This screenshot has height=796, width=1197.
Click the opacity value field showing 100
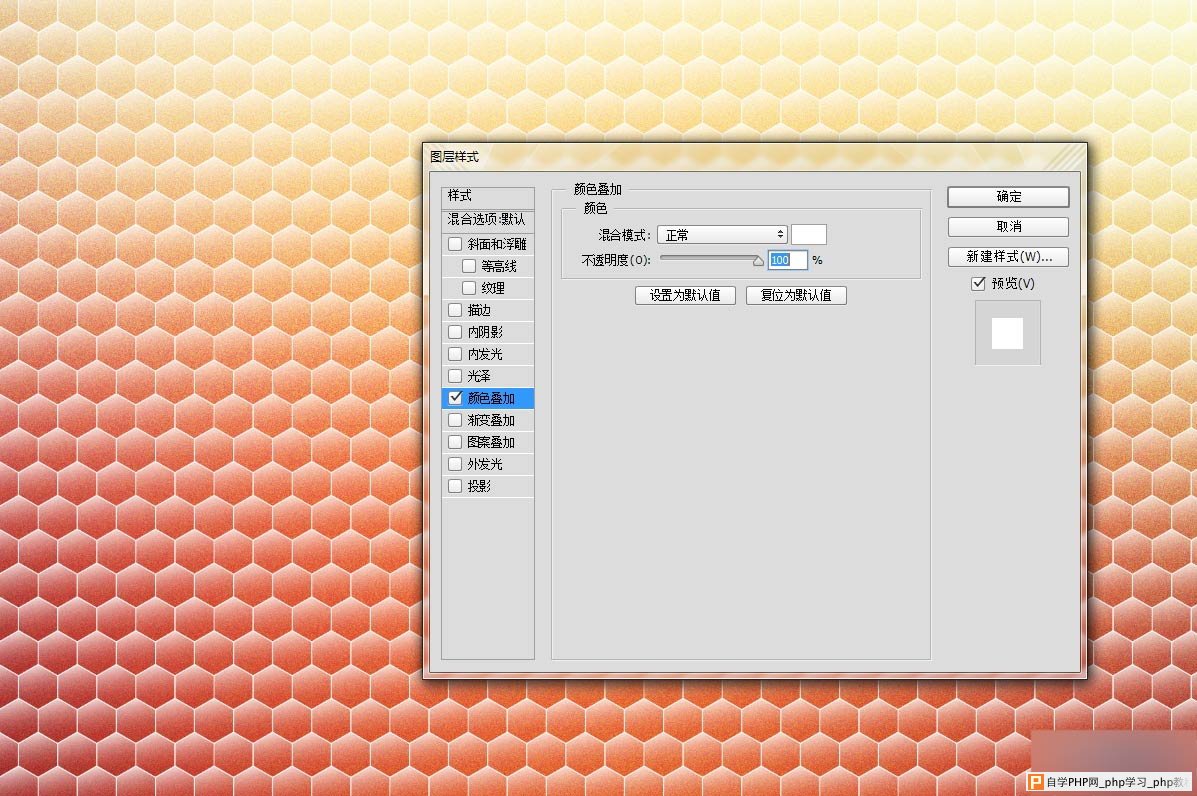pyautogui.click(x=788, y=260)
